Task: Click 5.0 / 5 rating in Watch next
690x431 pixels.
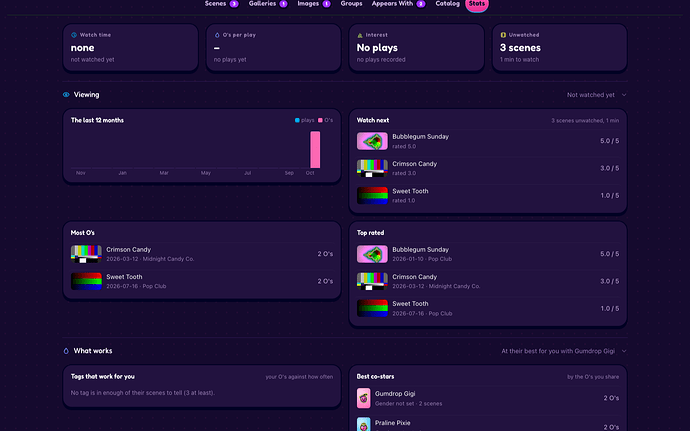Action: [x=609, y=141]
